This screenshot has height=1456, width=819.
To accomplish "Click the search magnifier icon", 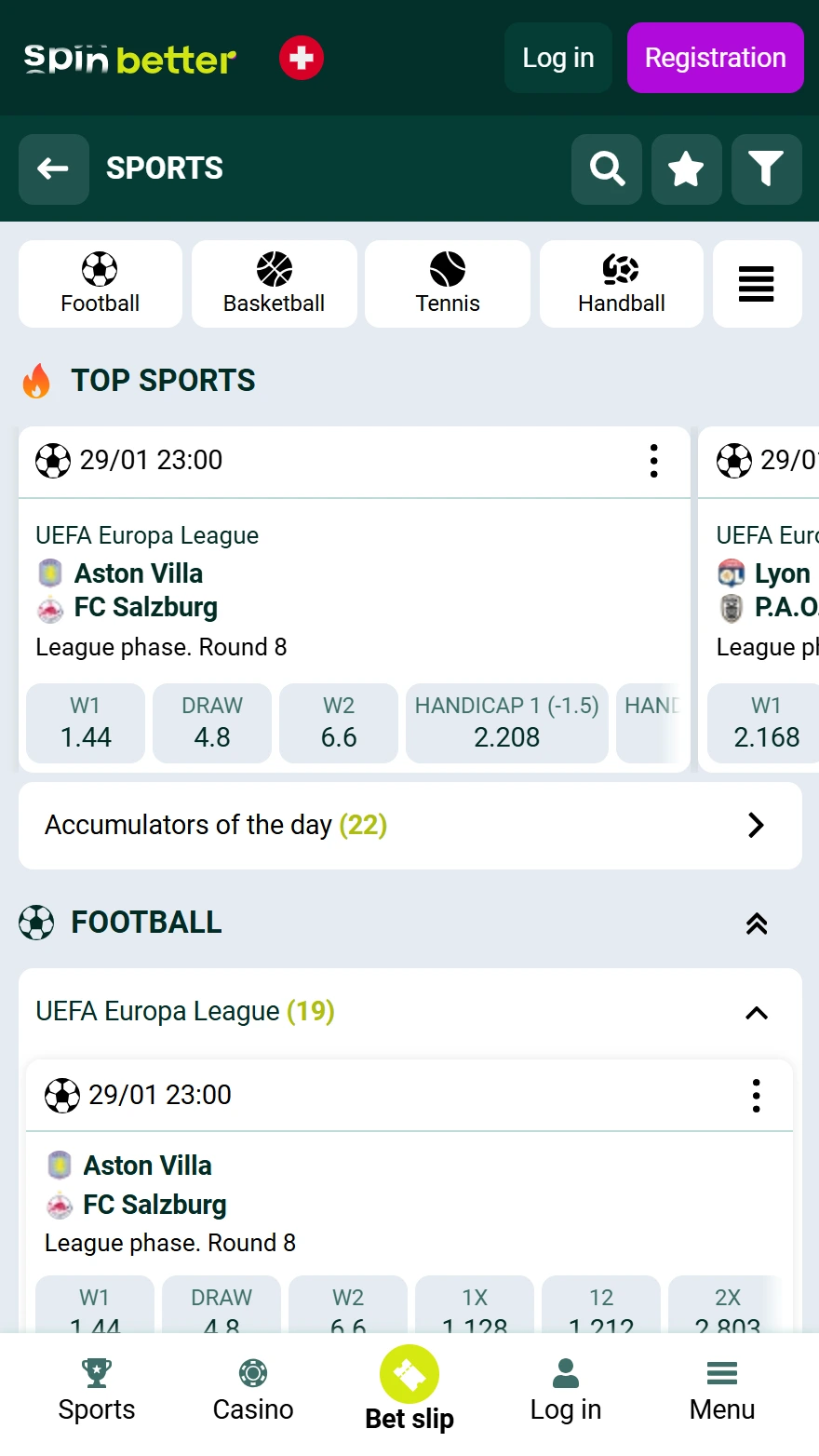I will (x=607, y=169).
